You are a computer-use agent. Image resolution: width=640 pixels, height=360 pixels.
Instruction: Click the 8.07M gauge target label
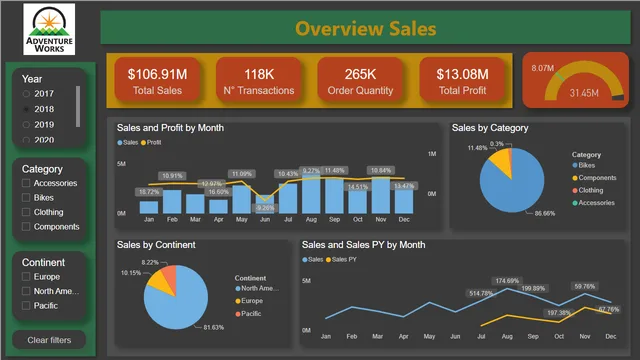[542, 68]
